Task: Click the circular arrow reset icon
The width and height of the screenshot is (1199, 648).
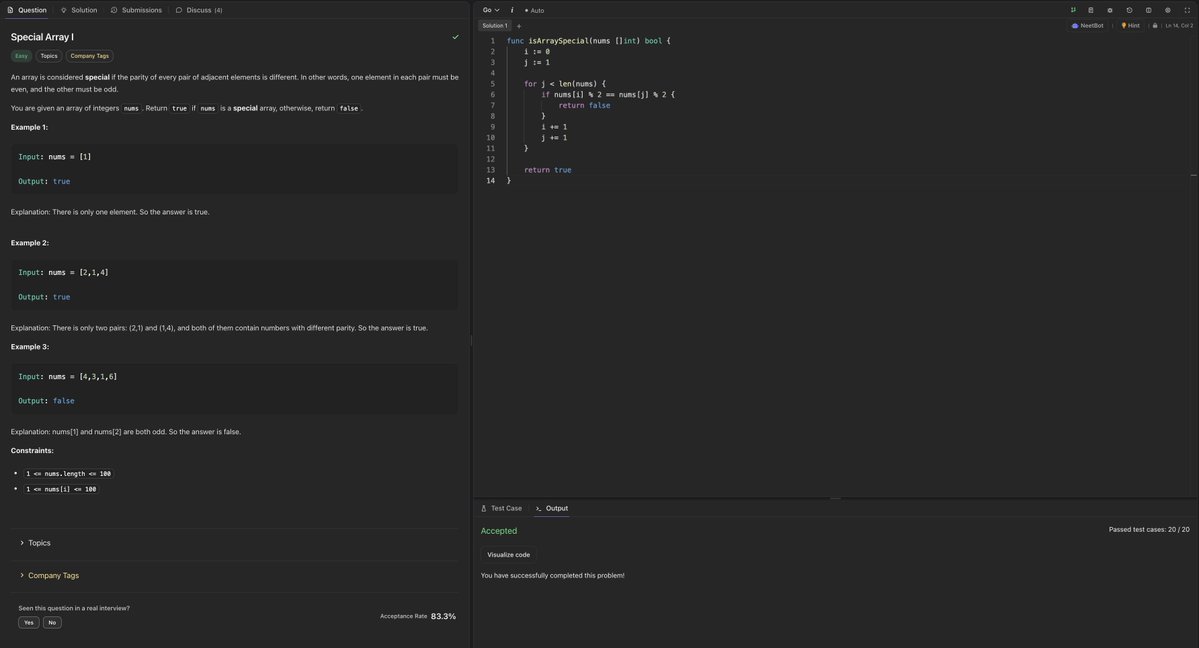Action: tap(1129, 10)
